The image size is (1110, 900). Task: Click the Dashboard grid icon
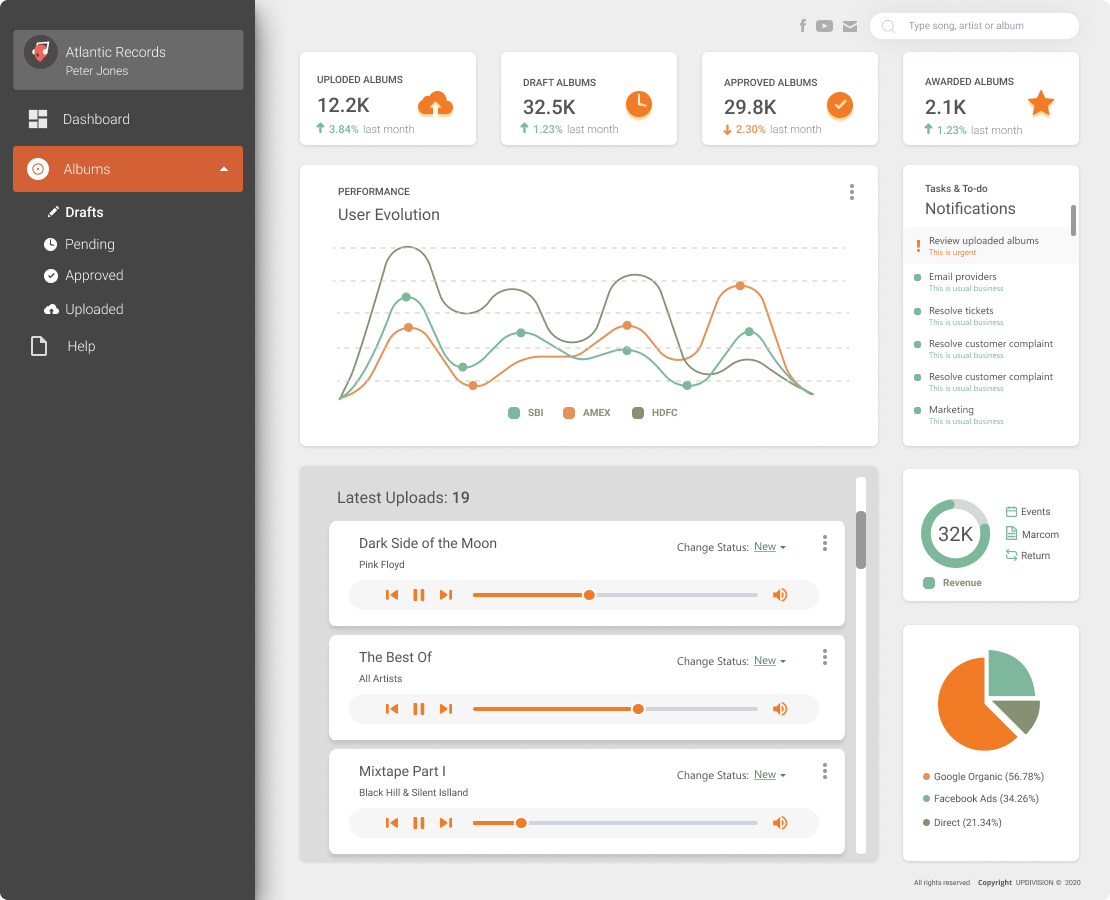38,119
